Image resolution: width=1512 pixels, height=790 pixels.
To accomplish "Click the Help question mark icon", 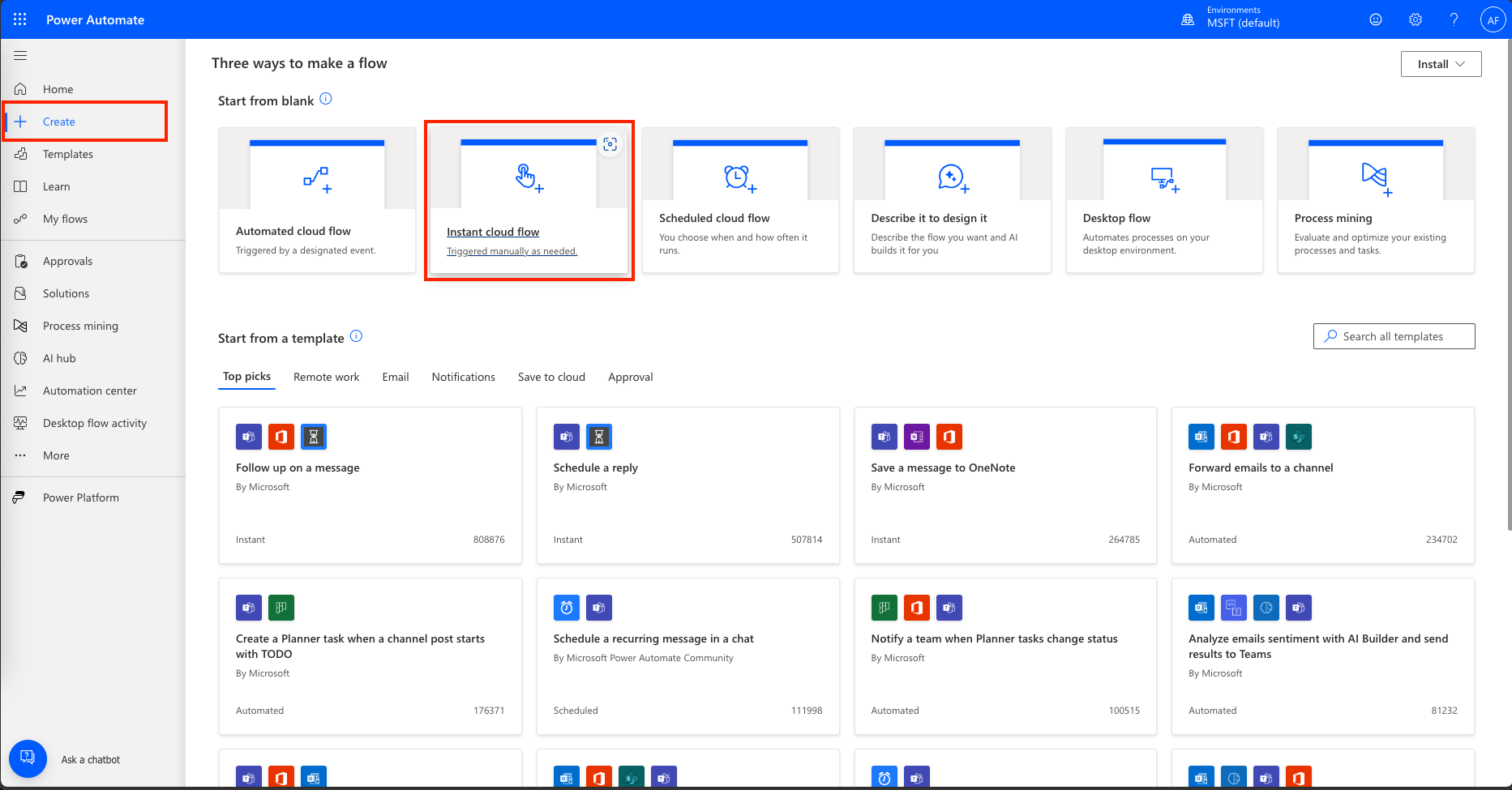I will pyautogui.click(x=1454, y=19).
